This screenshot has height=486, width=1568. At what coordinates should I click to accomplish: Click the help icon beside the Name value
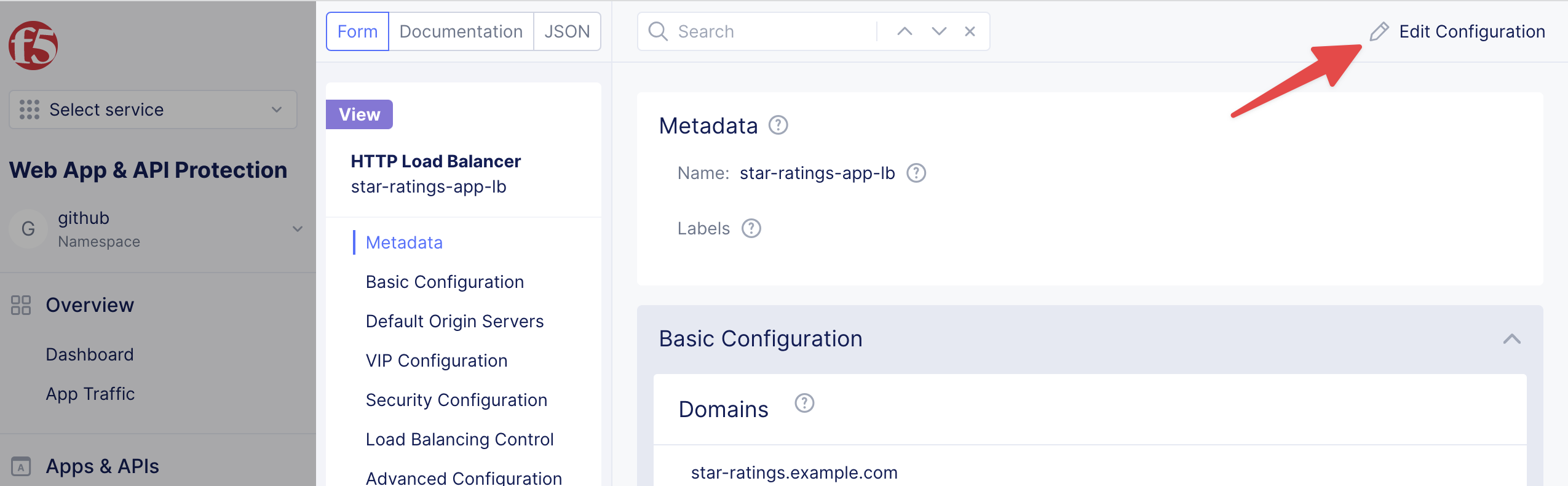click(916, 173)
